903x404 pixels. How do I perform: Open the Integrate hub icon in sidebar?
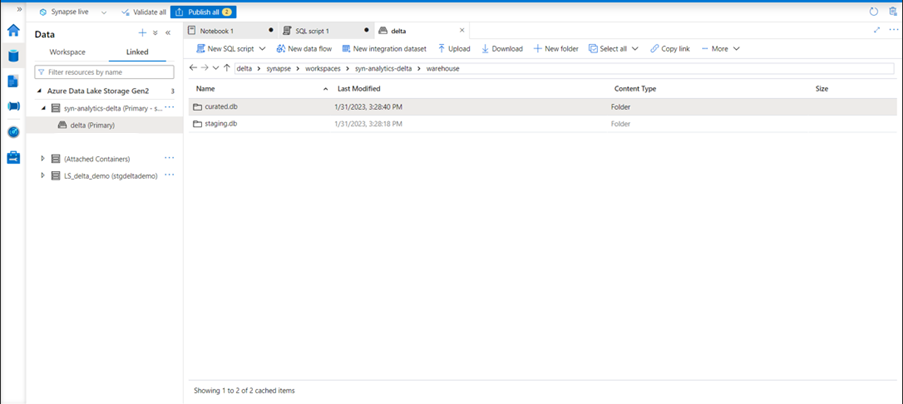pyautogui.click(x=13, y=106)
